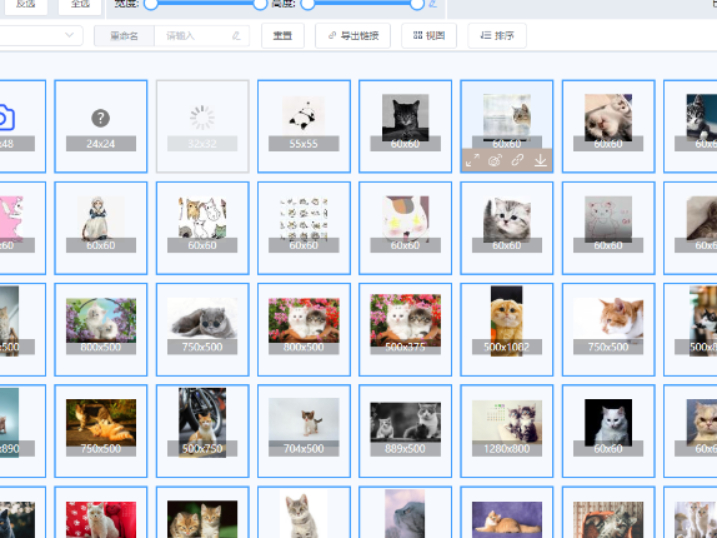The image size is (717, 538).
Task: Select the small kitten 704x500 thumbnail
Action: coord(304,431)
